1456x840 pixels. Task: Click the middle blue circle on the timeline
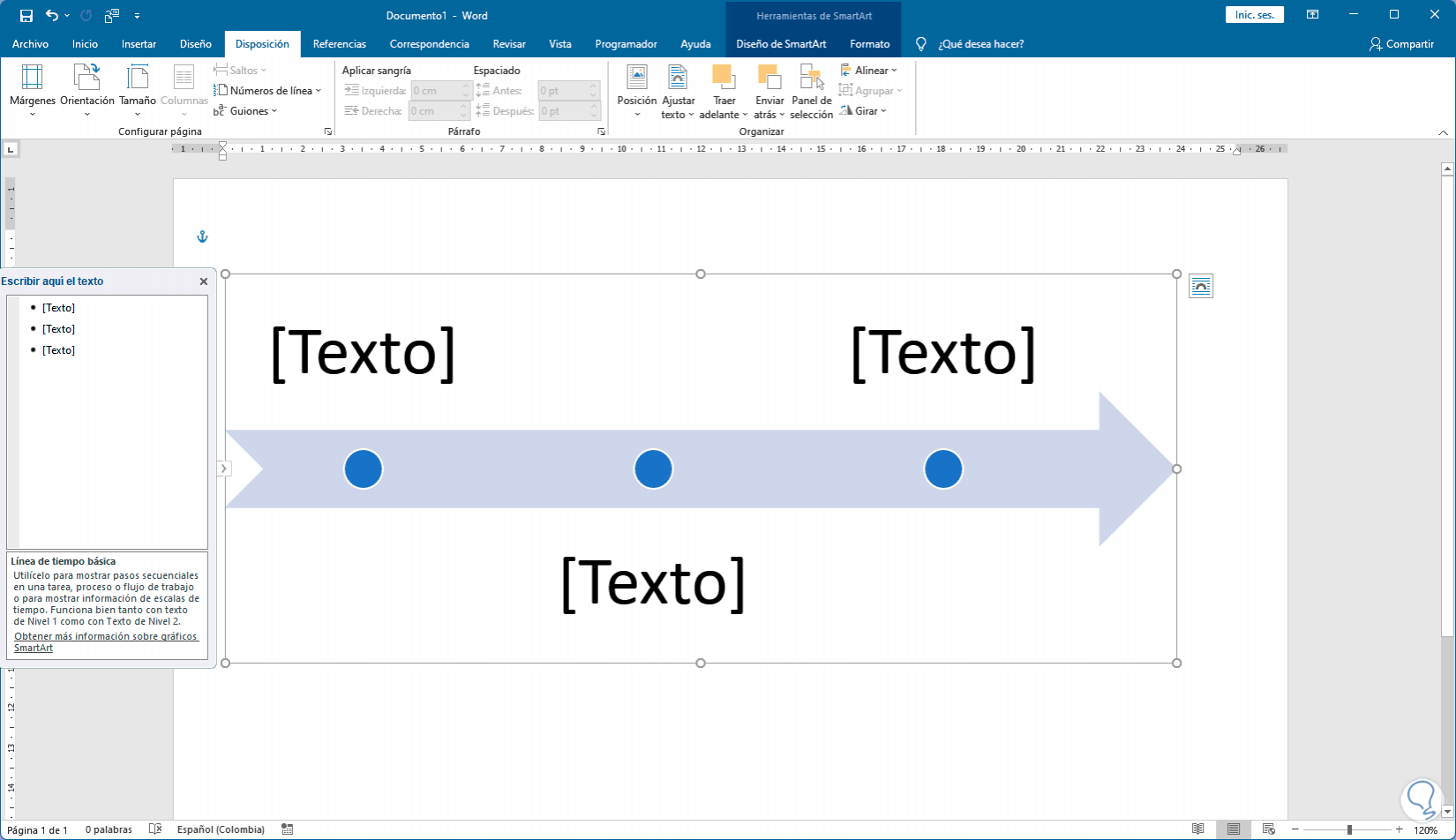pyautogui.click(x=653, y=469)
